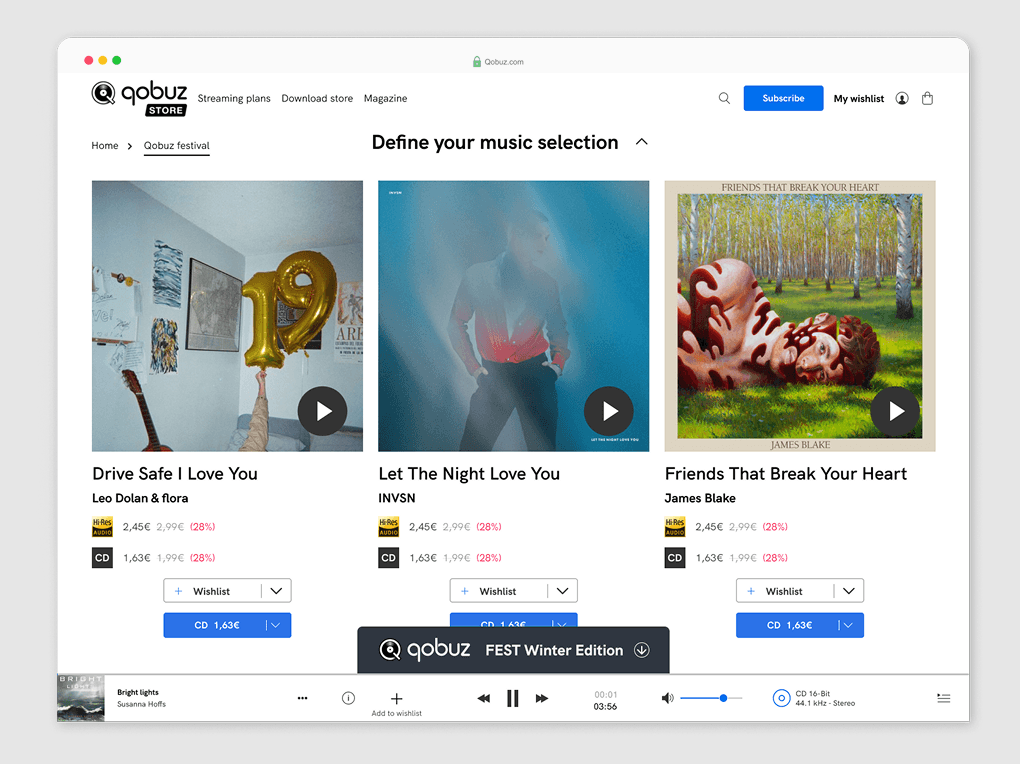Screen dimensions: 1020x764
Task: Open artist Leo Dolan & flora
Action: tap(140, 498)
